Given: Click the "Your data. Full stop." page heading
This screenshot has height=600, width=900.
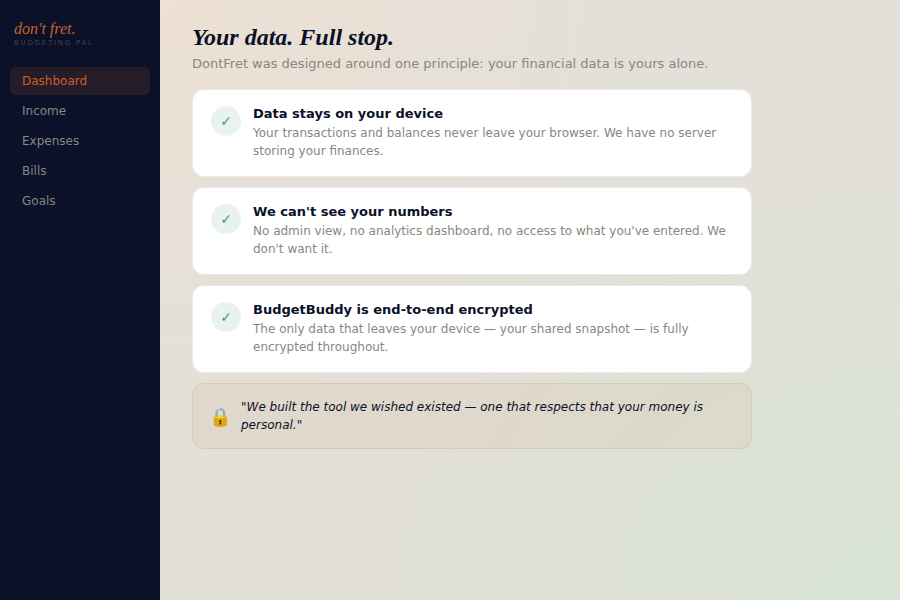Looking at the screenshot, I should pyautogui.click(x=293, y=38).
